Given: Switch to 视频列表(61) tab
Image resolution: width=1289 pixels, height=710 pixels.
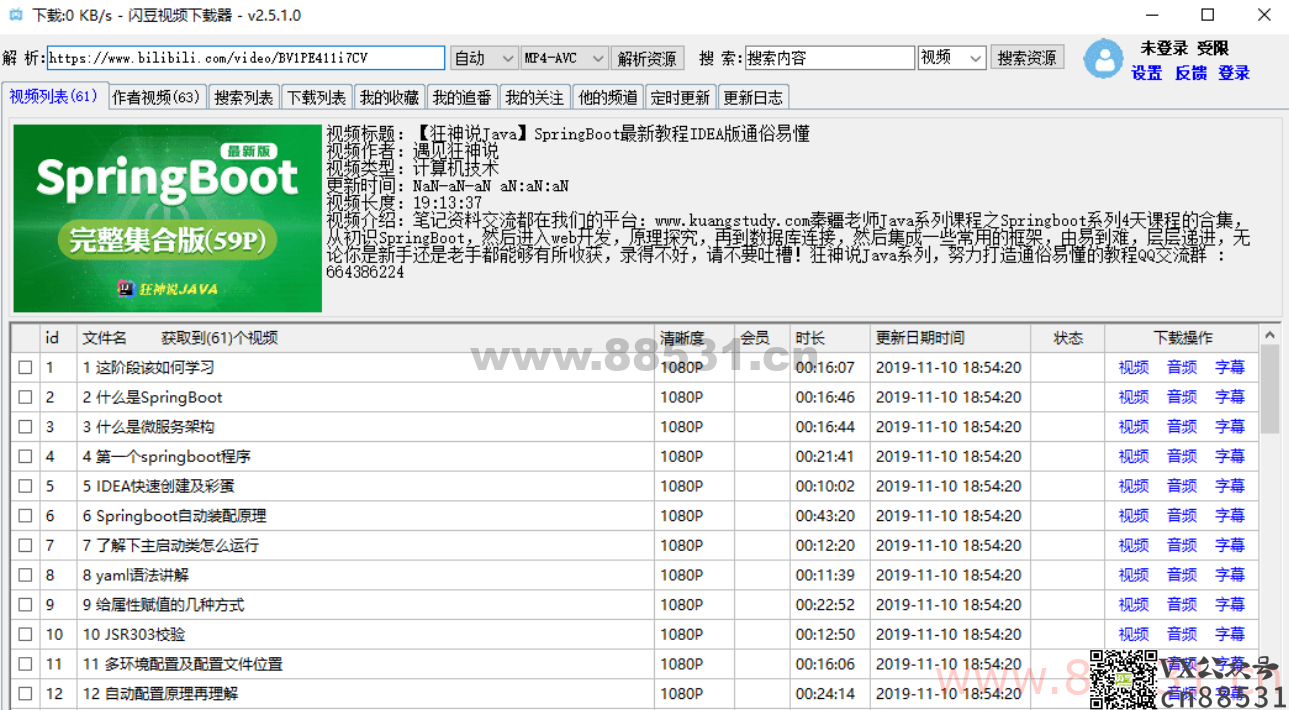Looking at the screenshot, I should point(53,96).
